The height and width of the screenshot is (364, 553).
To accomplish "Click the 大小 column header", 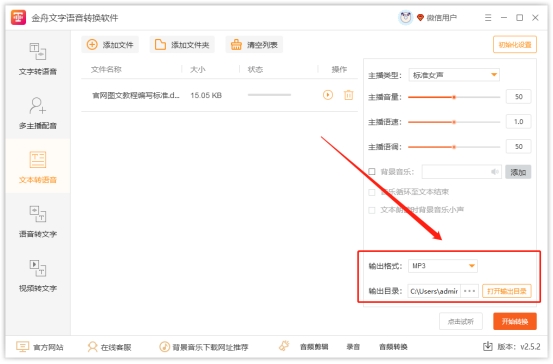I will tap(198, 69).
